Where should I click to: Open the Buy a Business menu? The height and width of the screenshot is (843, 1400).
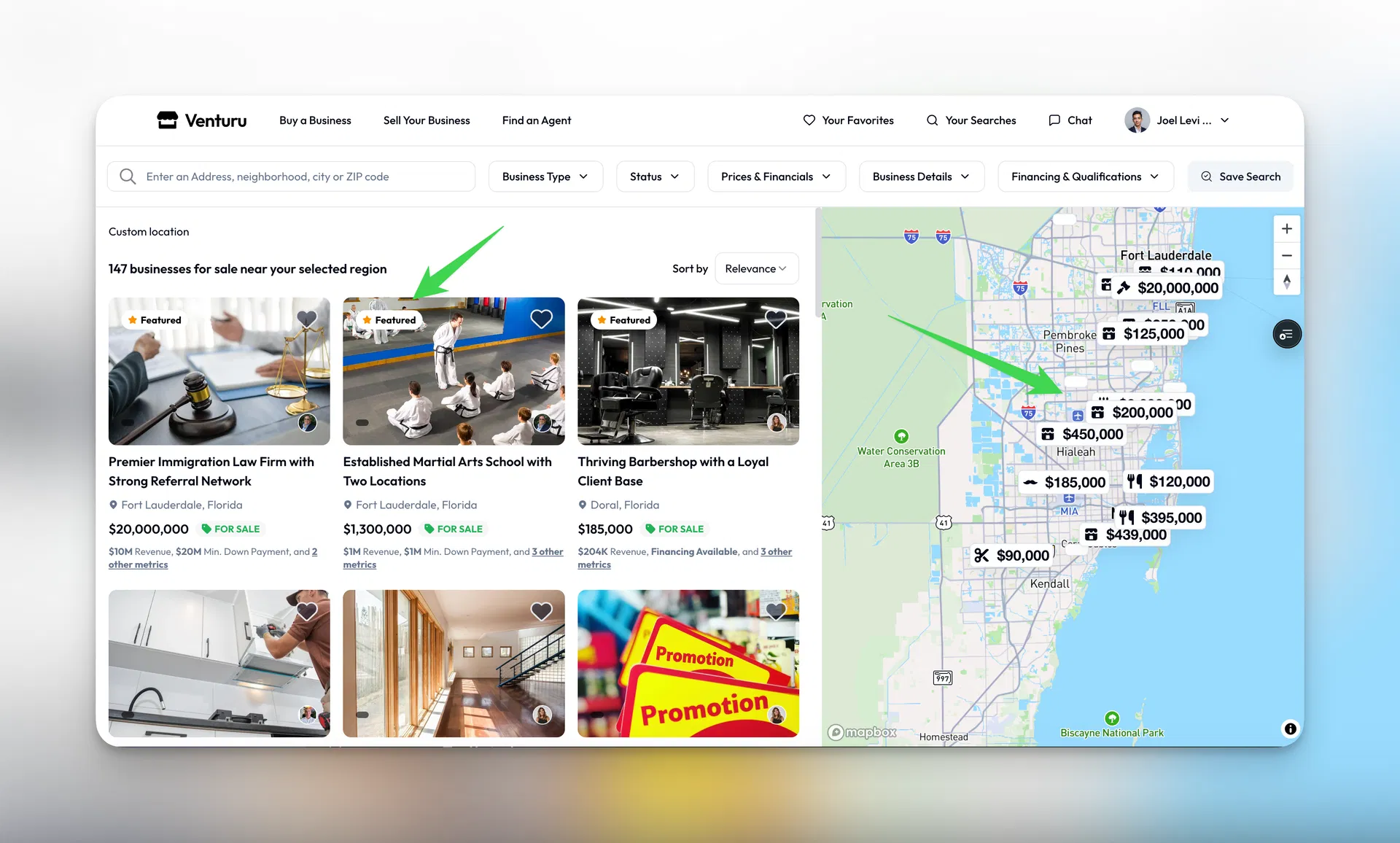pyautogui.click(x=315, y=120)
